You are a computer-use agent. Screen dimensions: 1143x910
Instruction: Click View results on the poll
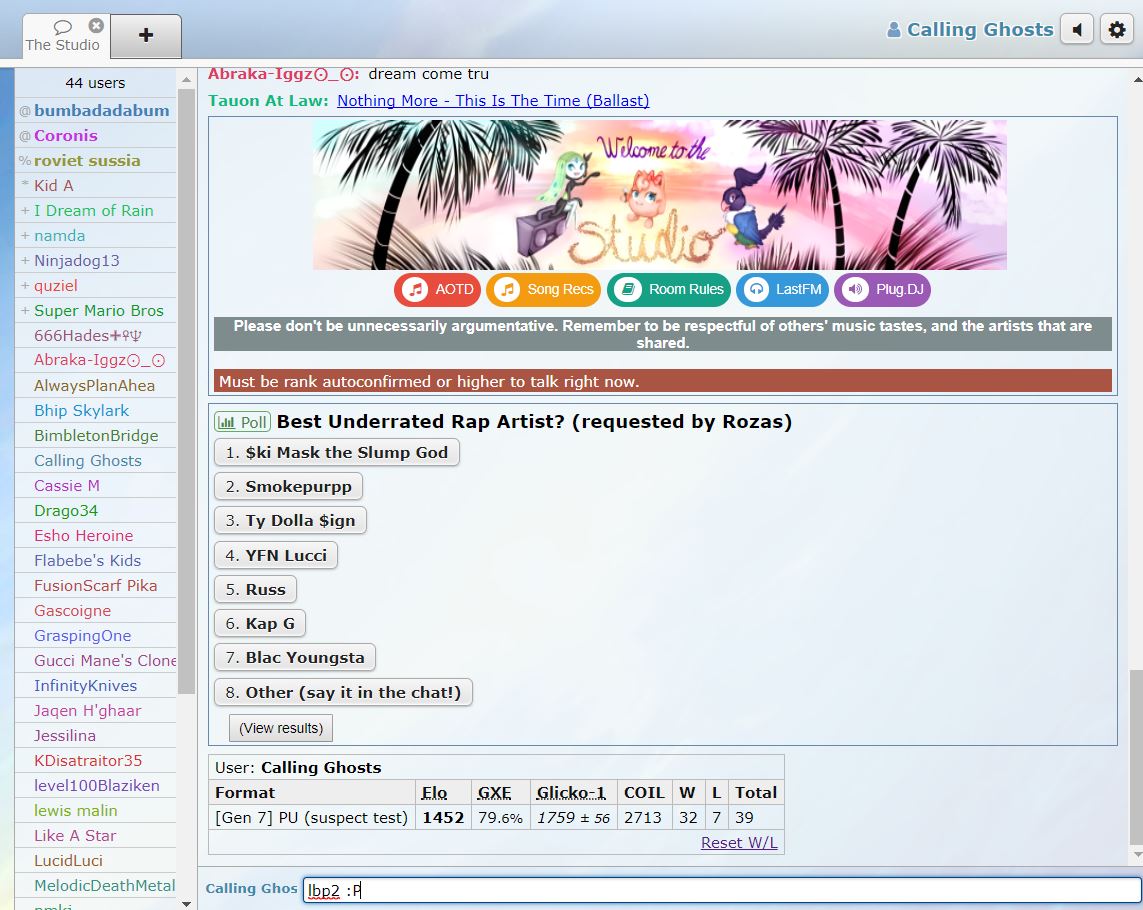coord(281,728)
